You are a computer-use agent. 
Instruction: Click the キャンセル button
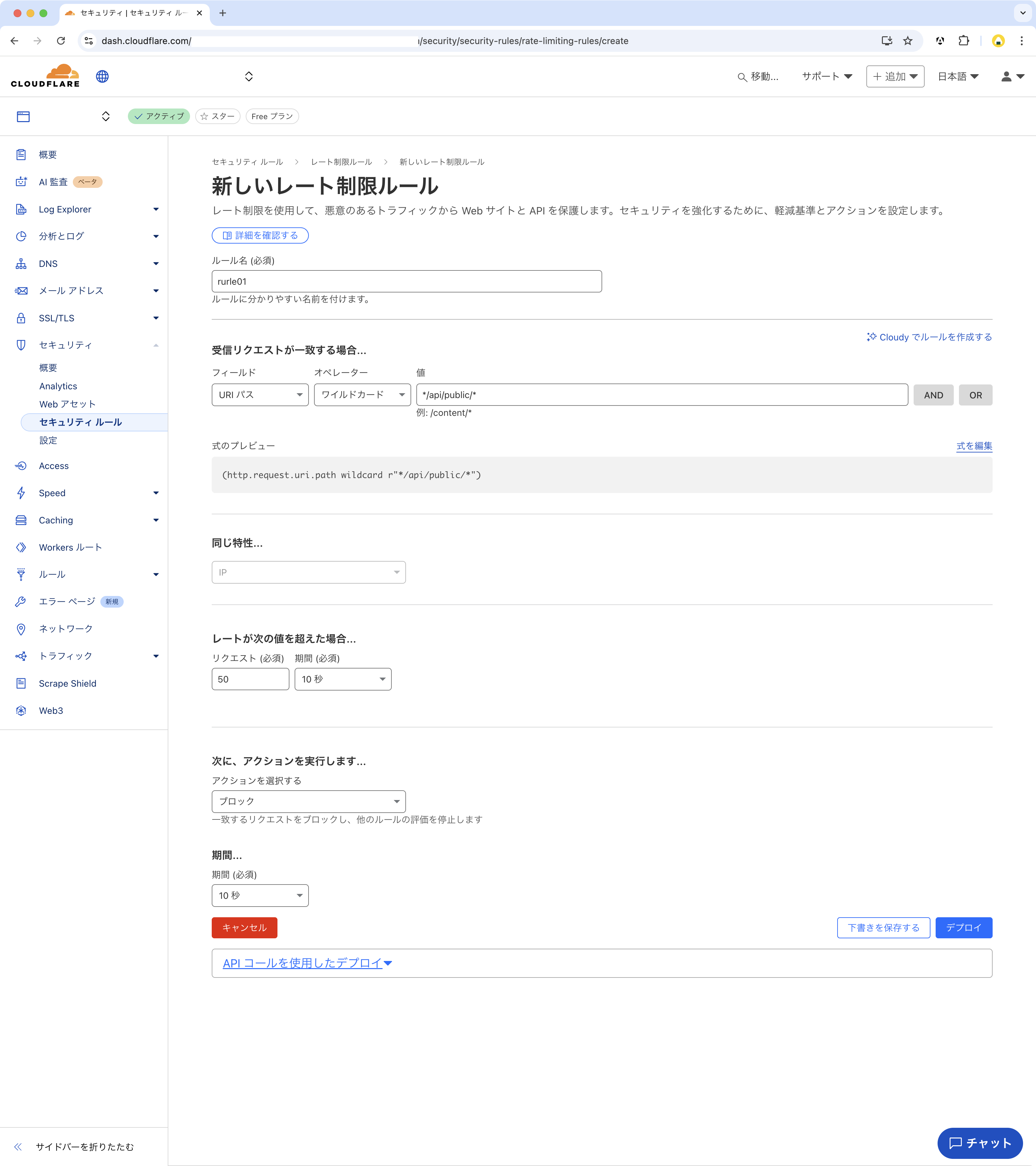245,928
